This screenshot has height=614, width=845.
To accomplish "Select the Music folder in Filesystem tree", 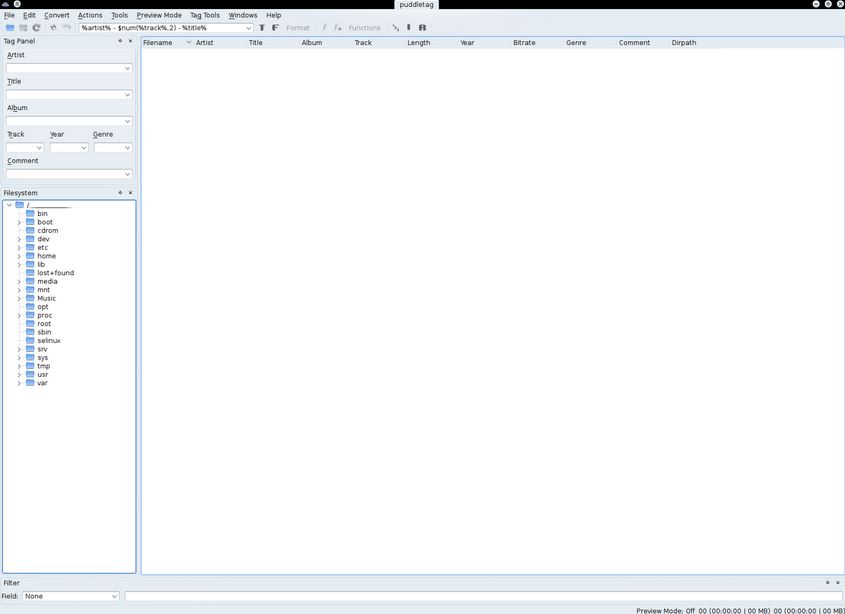I will pyautogui.click(x=47, y=298).
